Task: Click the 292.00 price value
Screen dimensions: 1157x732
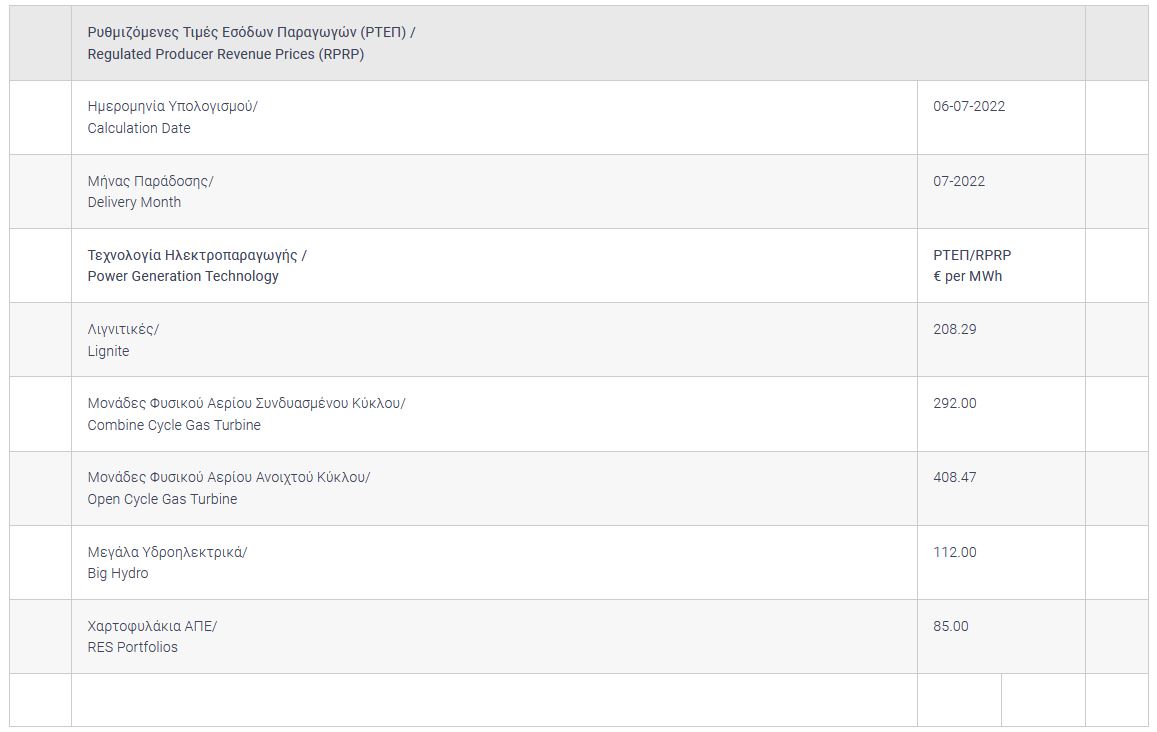Action: click(955, 403)
